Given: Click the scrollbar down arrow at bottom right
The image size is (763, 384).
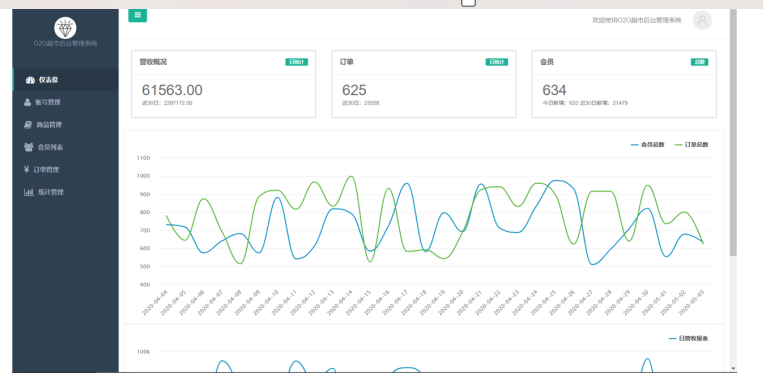Looking at the screenshot, I should click(x=733, y=368).
